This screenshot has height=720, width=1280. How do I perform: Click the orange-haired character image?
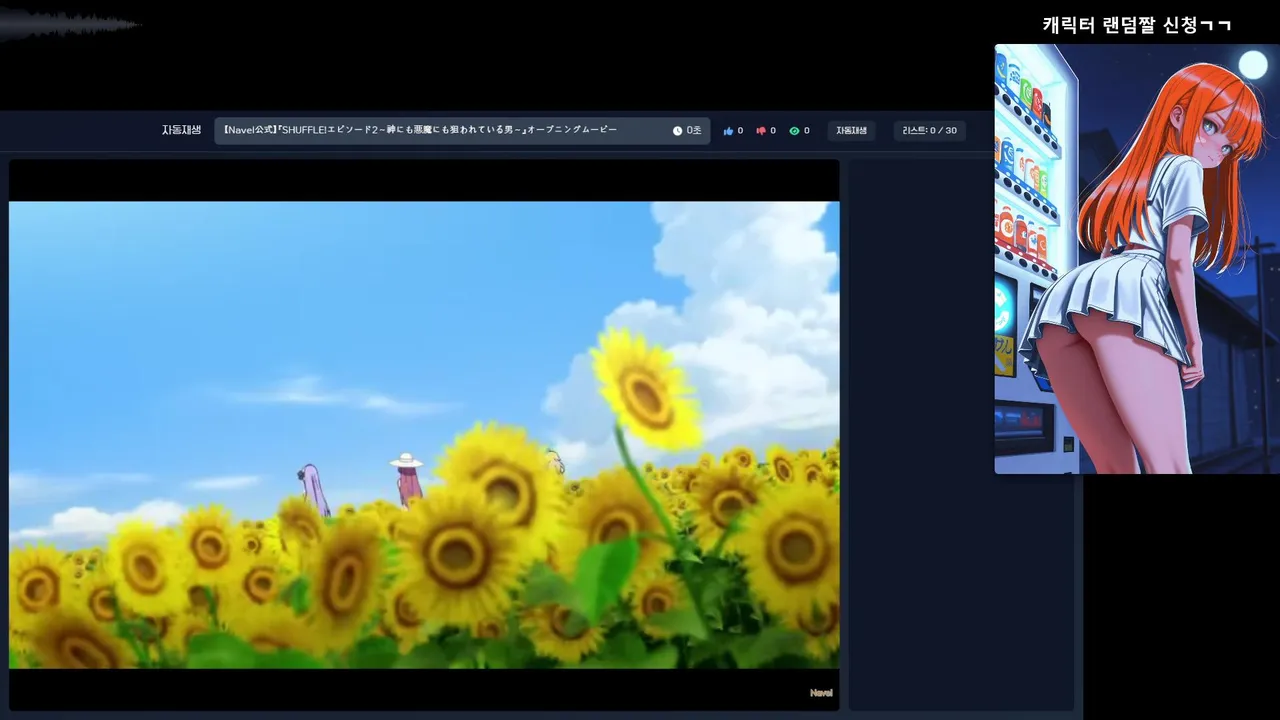point(1137,259)
